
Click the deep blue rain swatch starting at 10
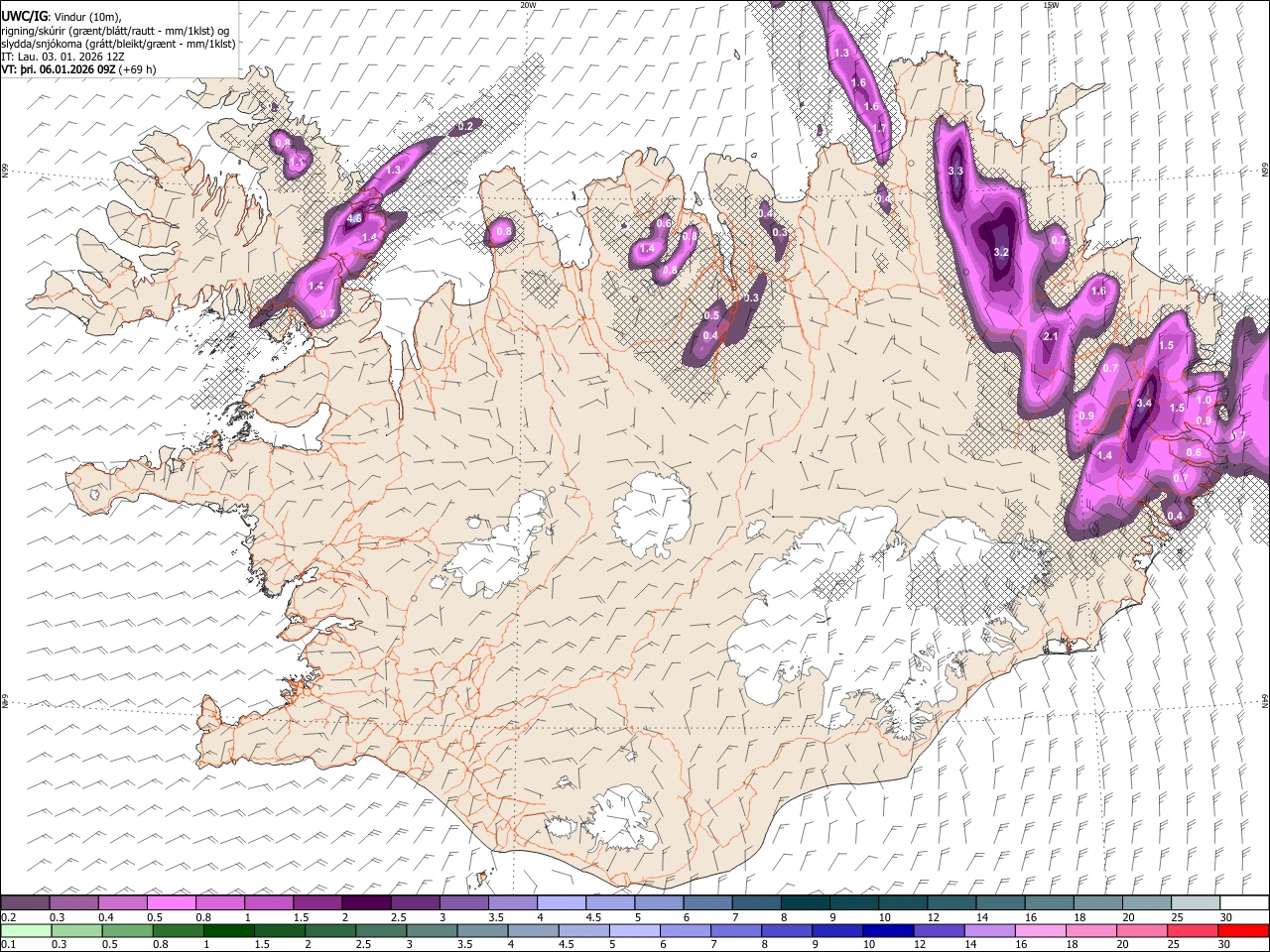point(888,930)
